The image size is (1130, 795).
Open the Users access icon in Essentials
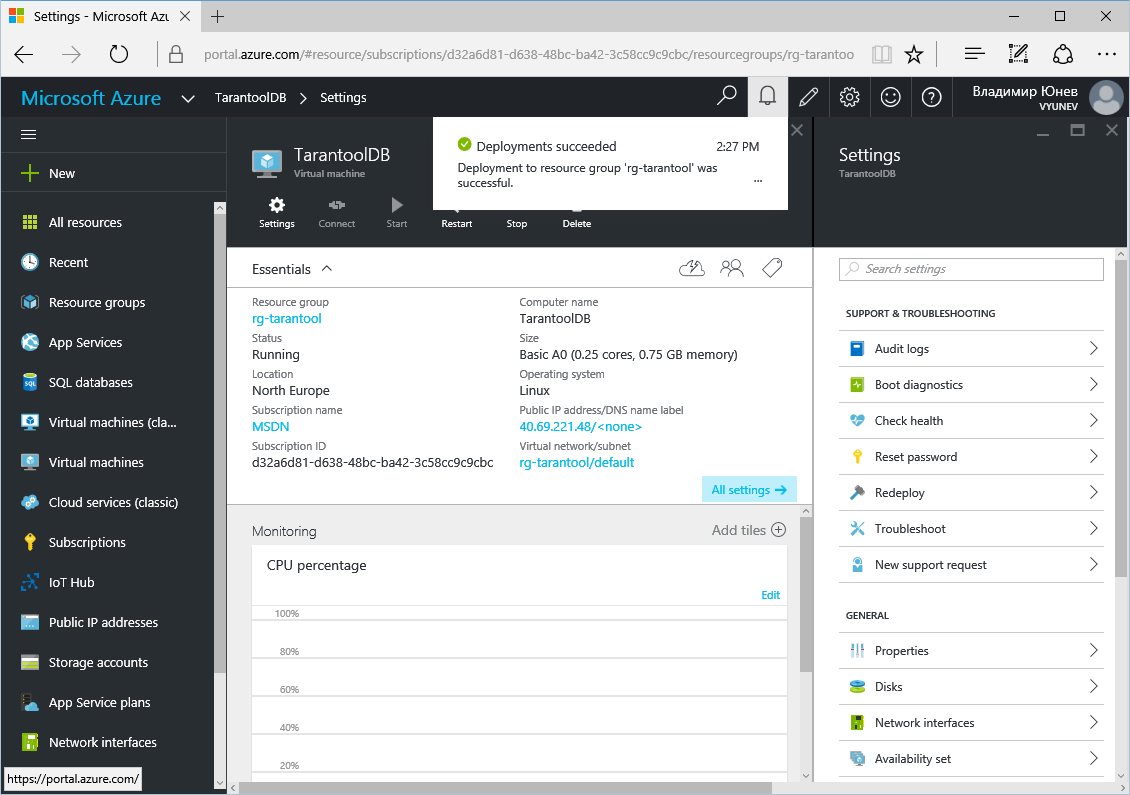[x=732, y=268]
